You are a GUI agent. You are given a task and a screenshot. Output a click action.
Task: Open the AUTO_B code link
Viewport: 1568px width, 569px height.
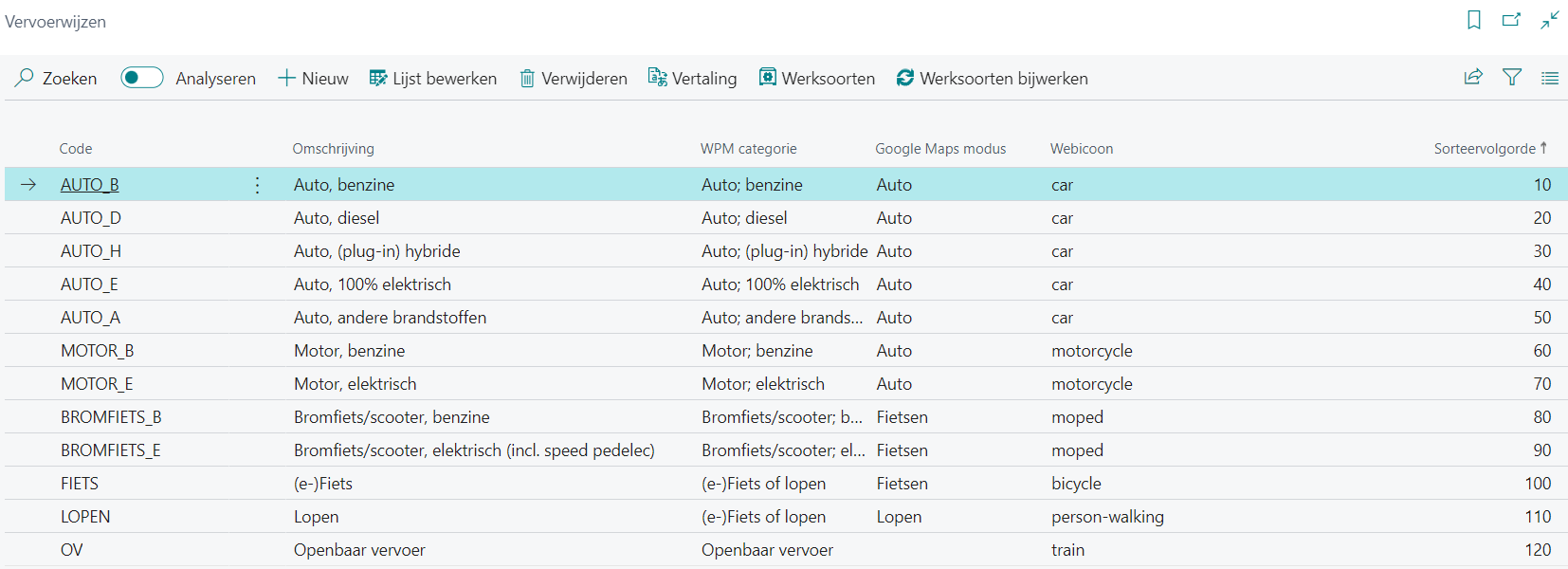[x=90, y=185]
